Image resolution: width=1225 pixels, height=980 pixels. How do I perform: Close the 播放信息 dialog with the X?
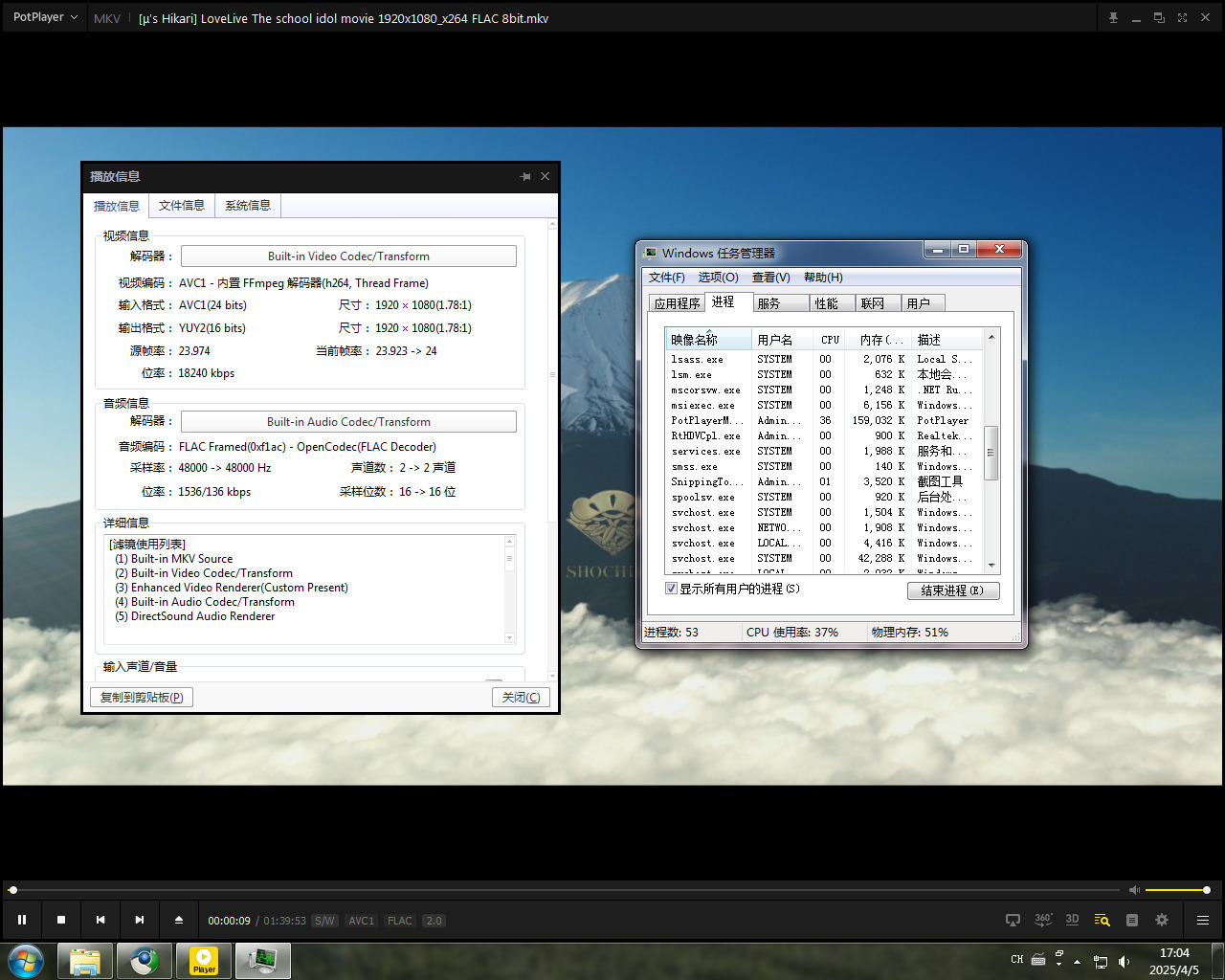point(545,177)
